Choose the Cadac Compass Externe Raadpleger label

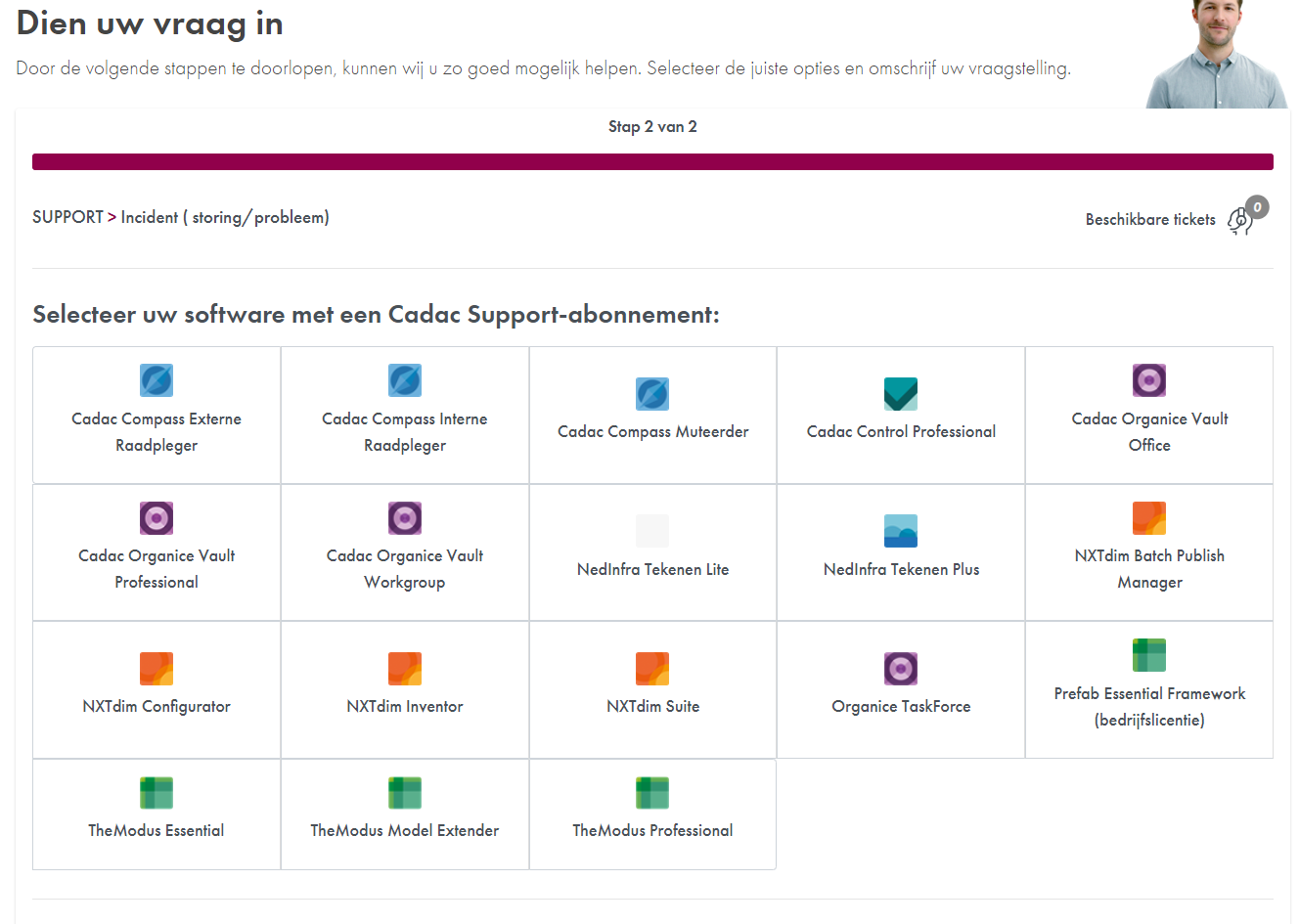pos(157,432)
